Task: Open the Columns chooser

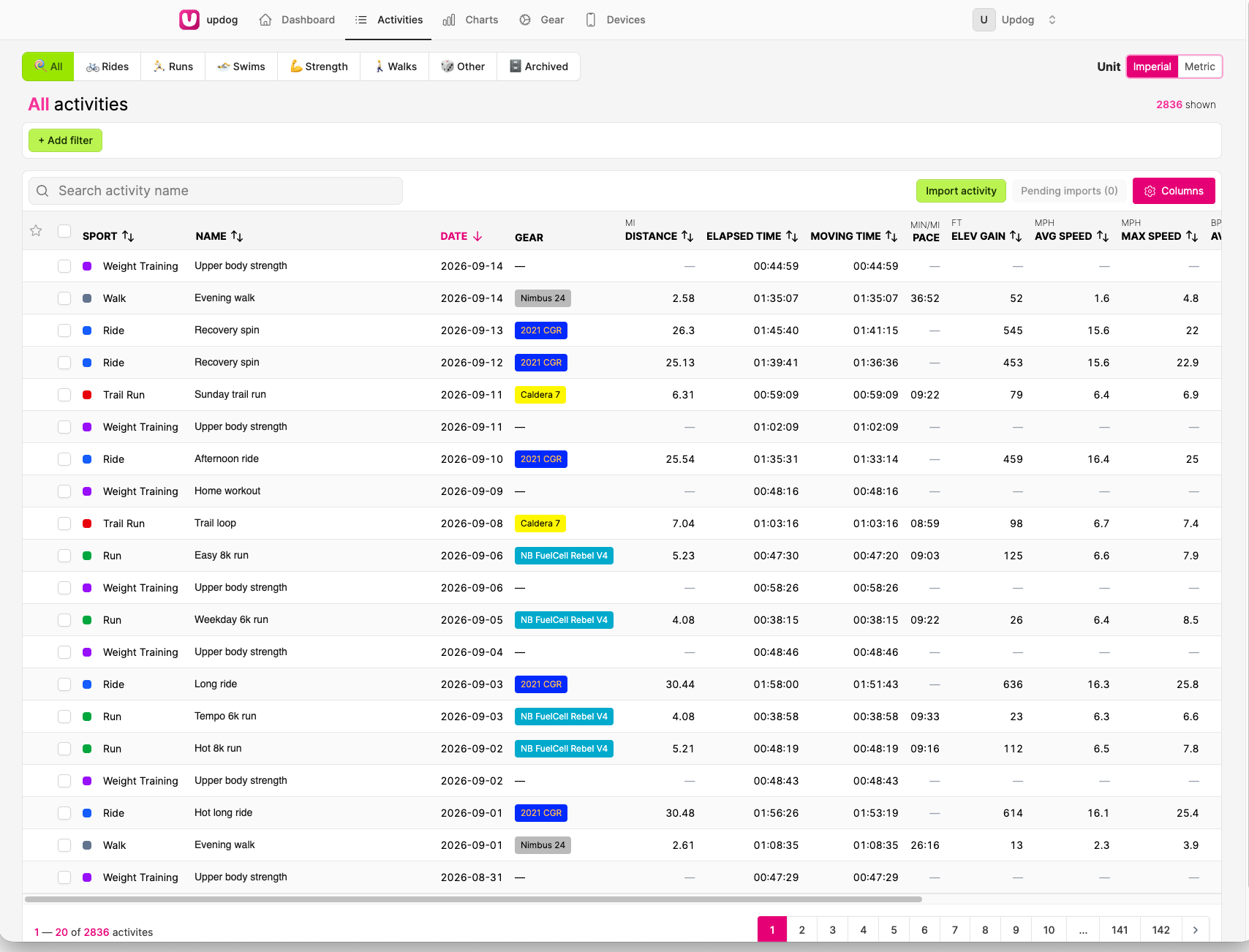Action: [1174, 191]
